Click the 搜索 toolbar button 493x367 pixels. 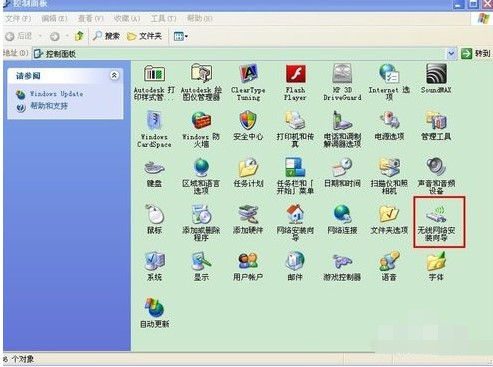(x=106, y=36)
